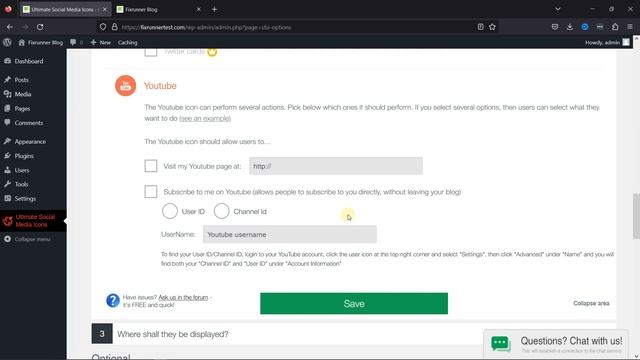Click the admin avatar in top bar
This screenshot has height=360, width=640.
click(x=626, y=42)
